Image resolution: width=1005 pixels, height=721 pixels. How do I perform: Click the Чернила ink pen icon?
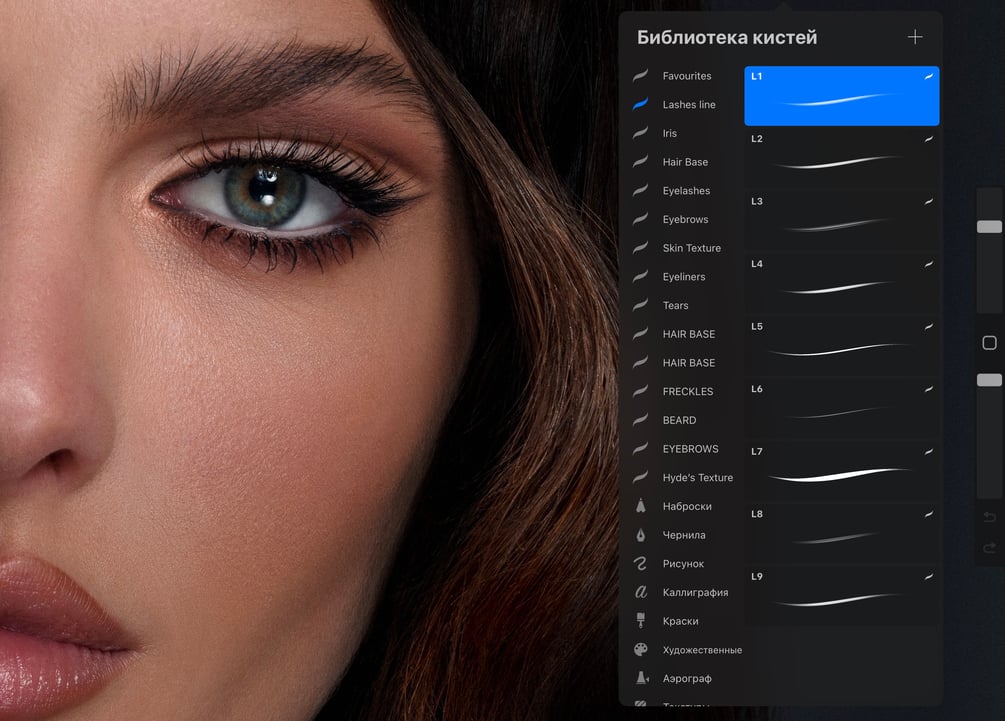coord(640,535)
